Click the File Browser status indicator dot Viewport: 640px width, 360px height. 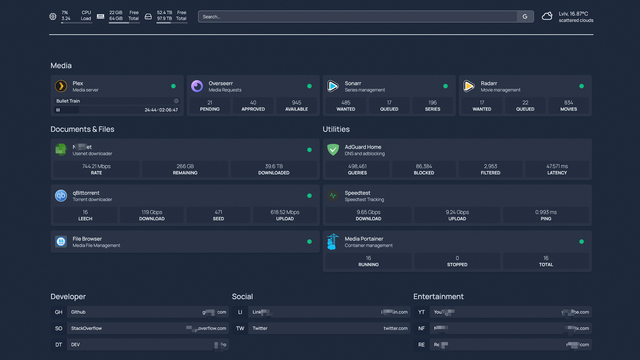(x=309, y=242)
